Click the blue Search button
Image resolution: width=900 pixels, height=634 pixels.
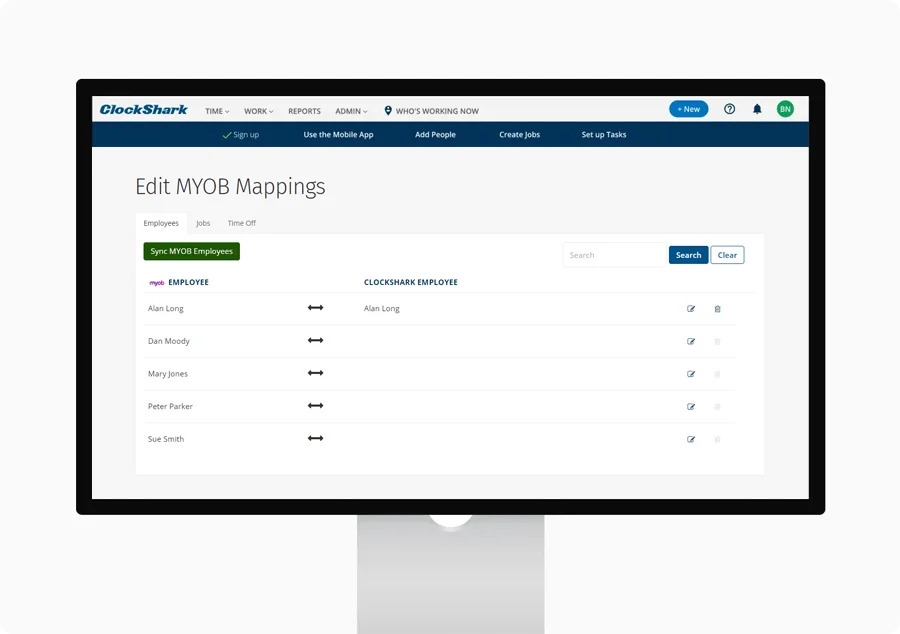point(688,255)
